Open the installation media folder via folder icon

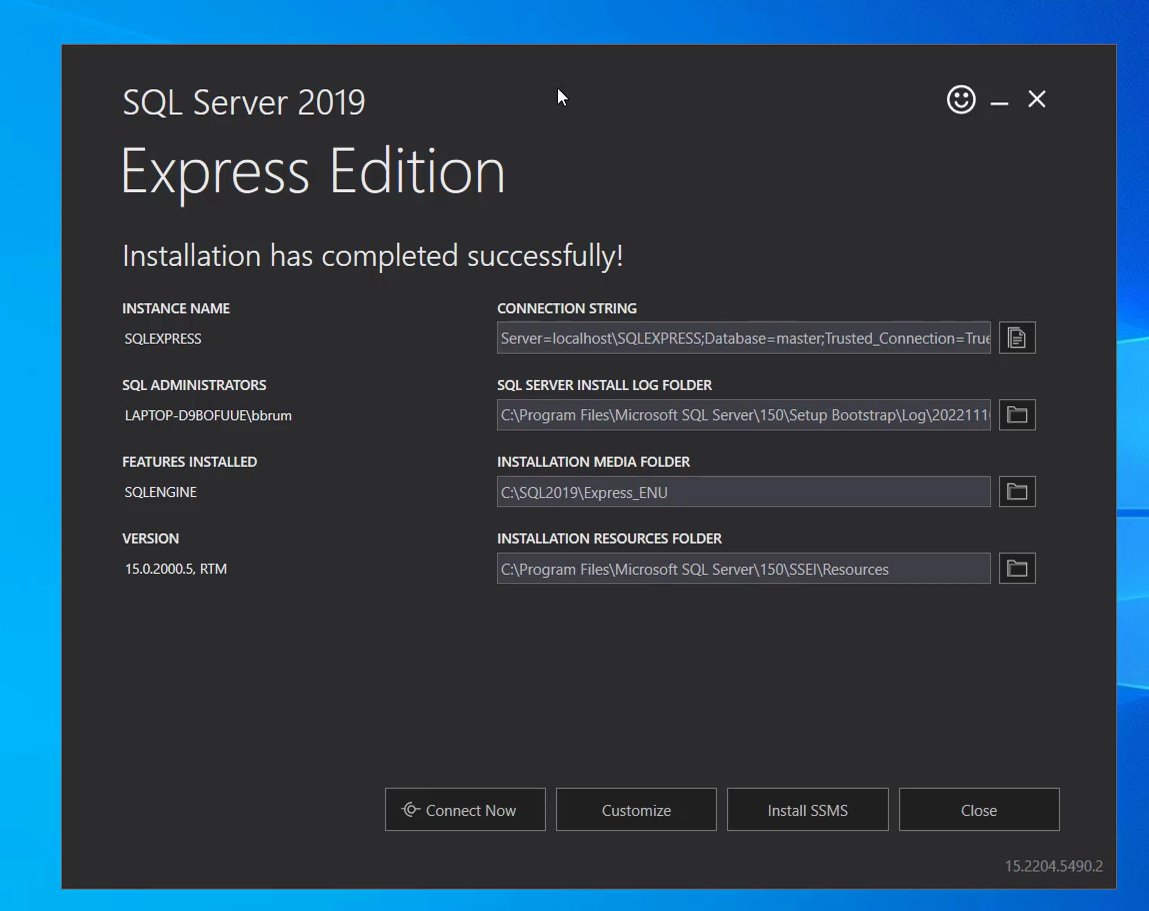coord(1017,492)
